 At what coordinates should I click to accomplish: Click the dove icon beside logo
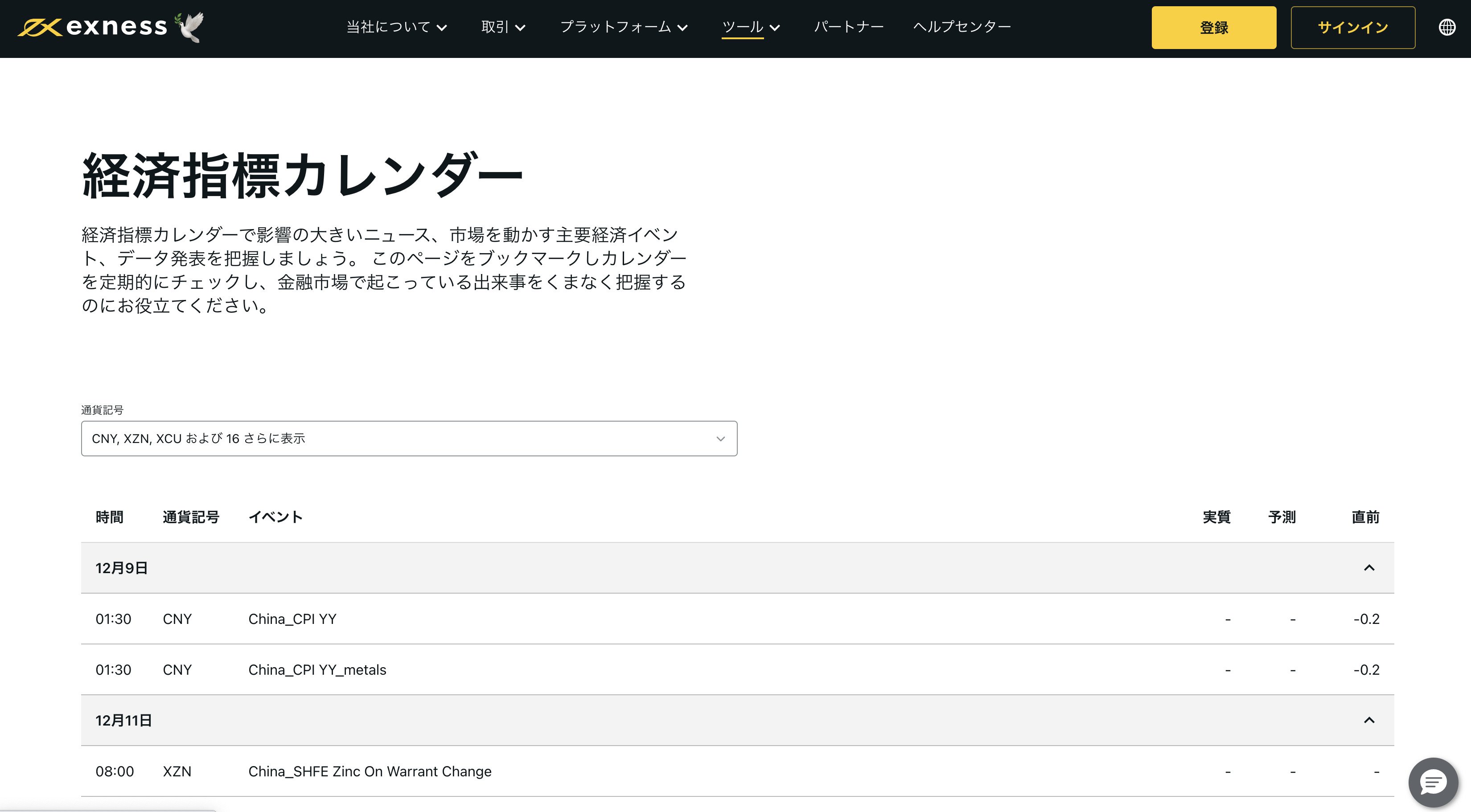pyautogui.click(x=189, y=27)
